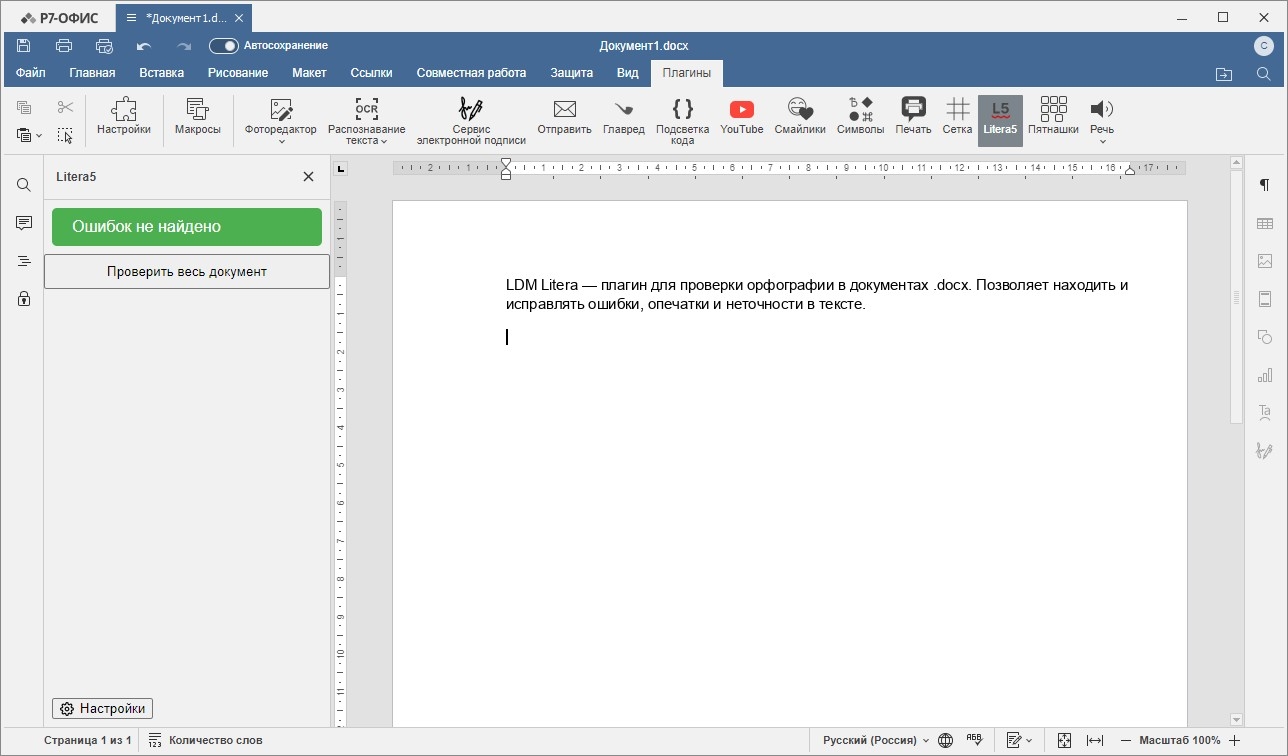This screenshot has height=756, width=1288.
Task: Open the Русский (Россия) language dropdown
Action: point(875,740)
